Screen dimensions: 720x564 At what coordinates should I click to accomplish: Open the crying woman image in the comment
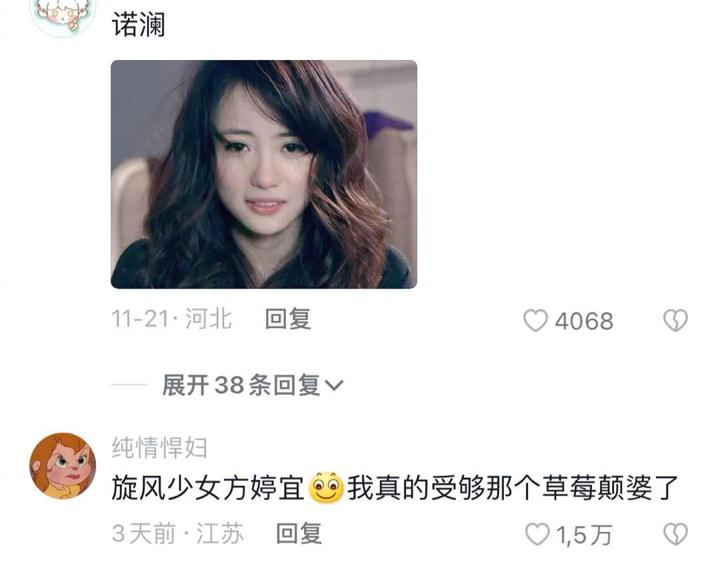[x=264, y=174]
